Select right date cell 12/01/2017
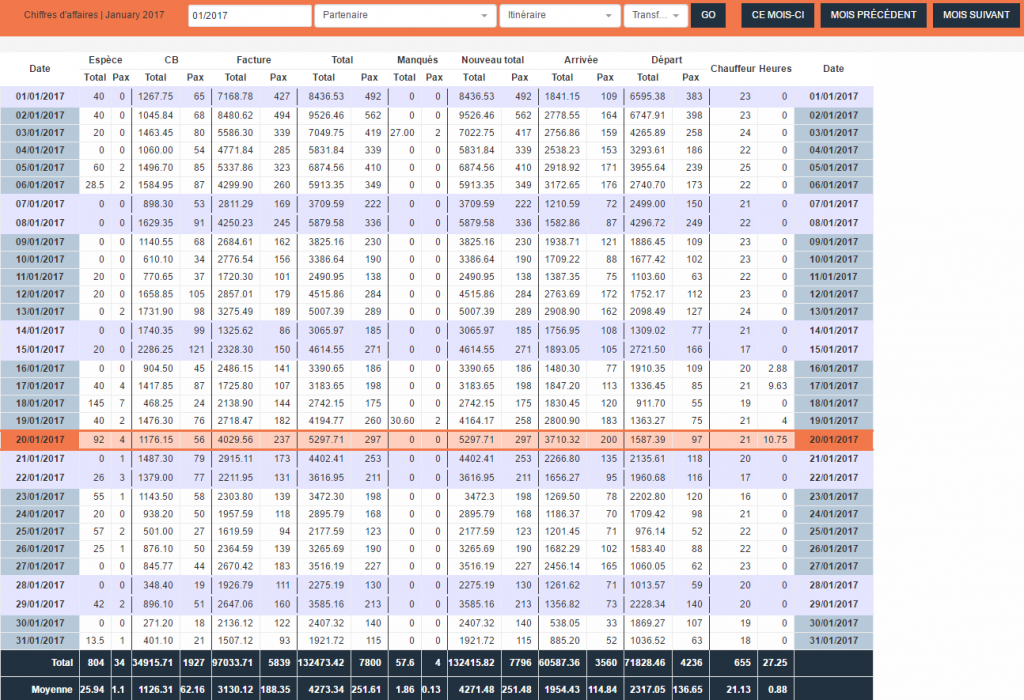 point(833,294)
